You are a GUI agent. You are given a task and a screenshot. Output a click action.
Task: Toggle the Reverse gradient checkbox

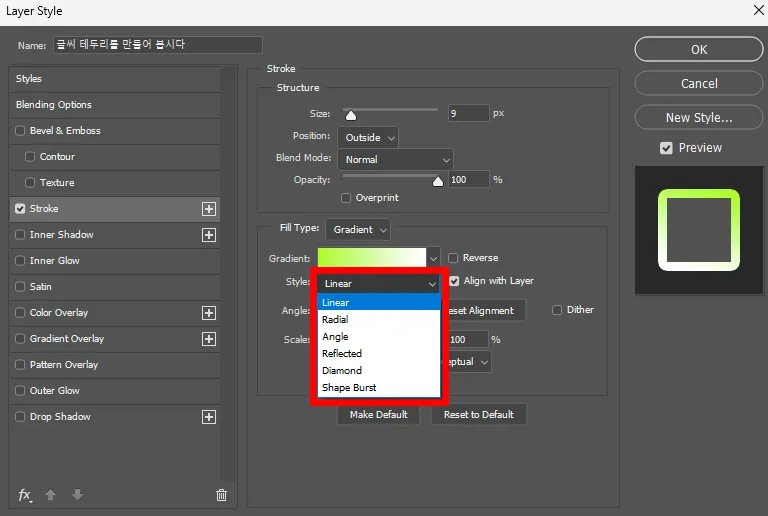[453, 258]
